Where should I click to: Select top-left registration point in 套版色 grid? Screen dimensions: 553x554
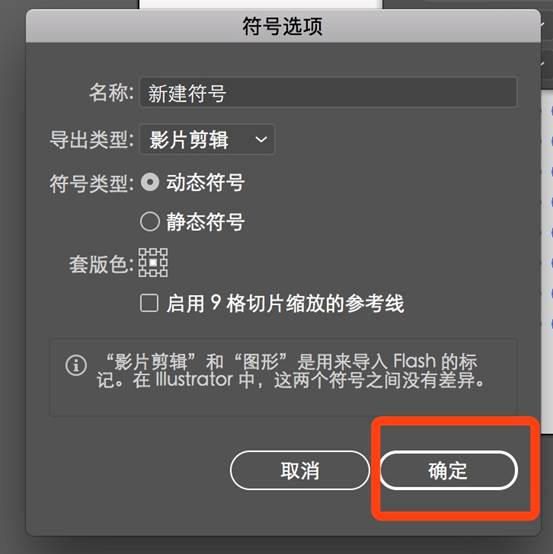142,252
